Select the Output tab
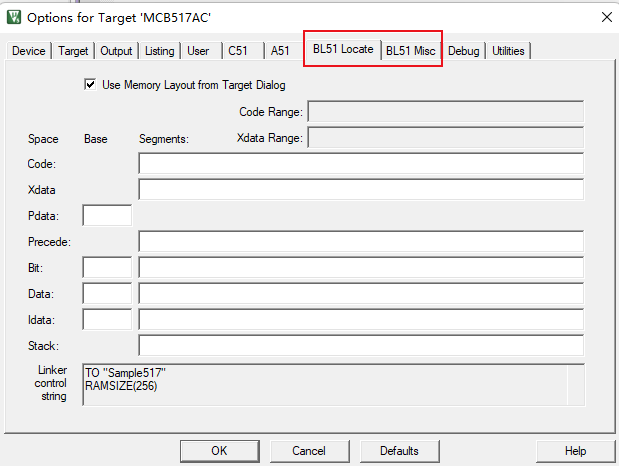 [x=116, y=51]
